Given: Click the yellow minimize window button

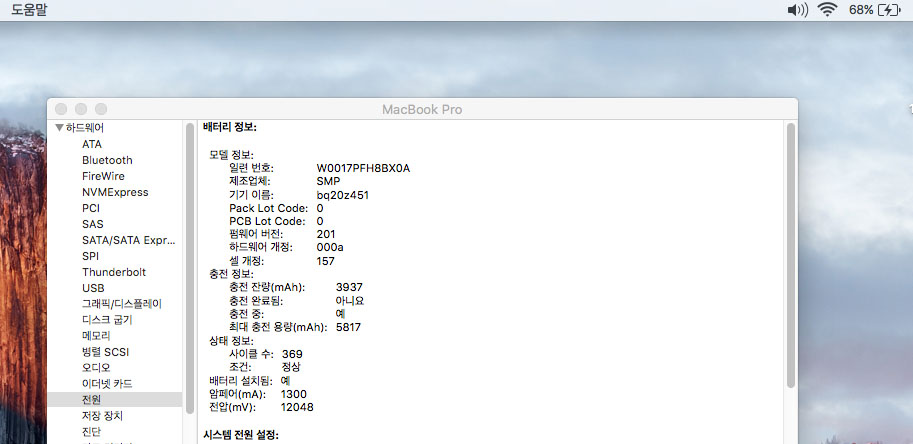Looking at the screenshot, I should click(x=81, y=108).
